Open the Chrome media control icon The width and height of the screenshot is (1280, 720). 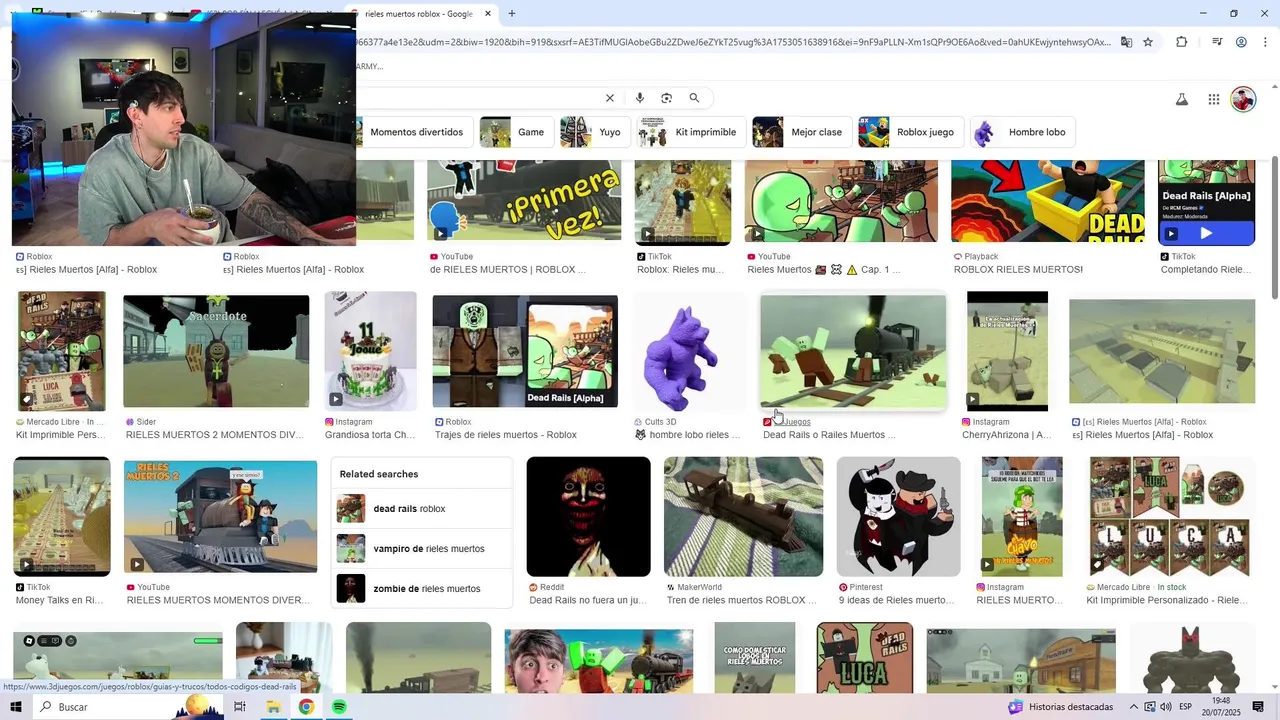(1217, 42)
